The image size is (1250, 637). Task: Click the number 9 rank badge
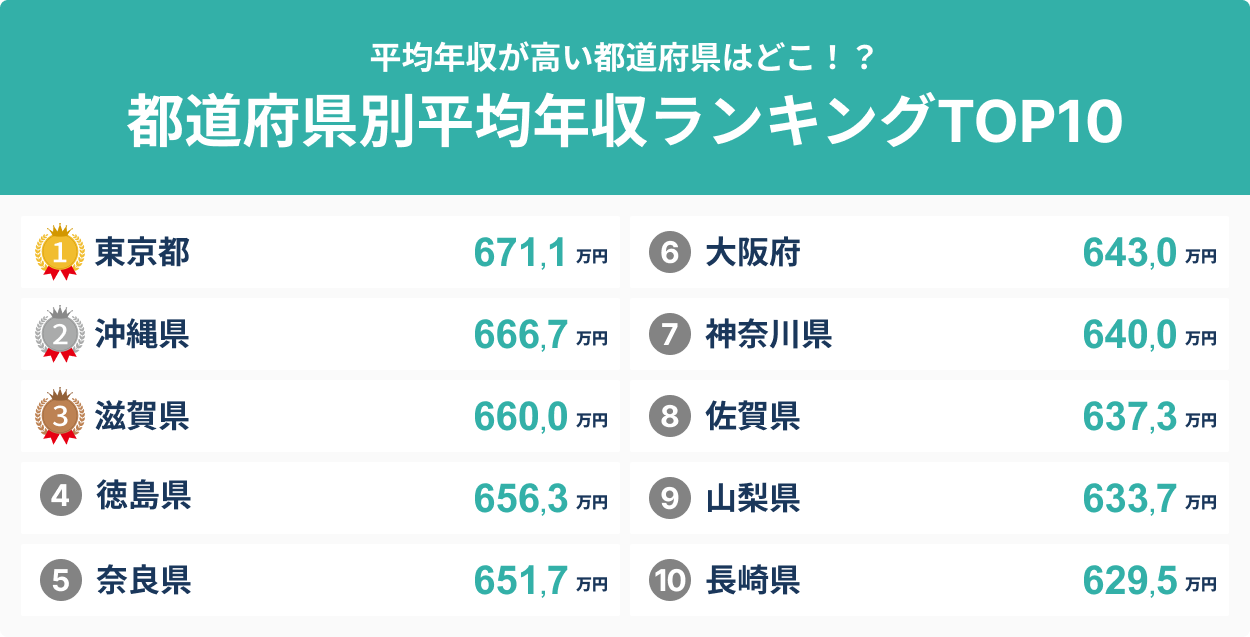coord(669,498)
